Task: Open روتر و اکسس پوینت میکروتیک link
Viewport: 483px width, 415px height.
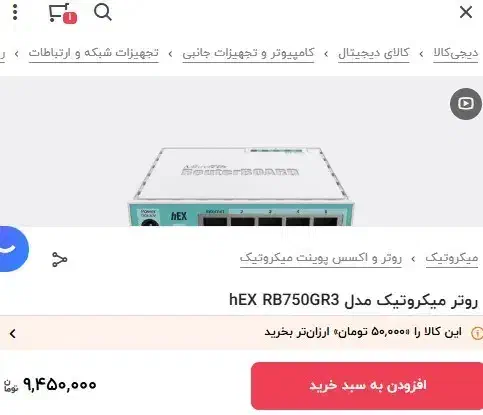Action: (321, 258)
